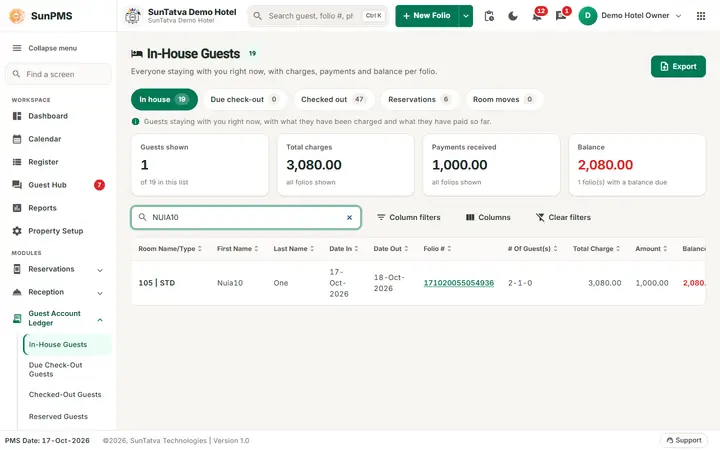Sort by Date In column
The height and width of the screenshot is (450, 720).
[x=344, y=248]
